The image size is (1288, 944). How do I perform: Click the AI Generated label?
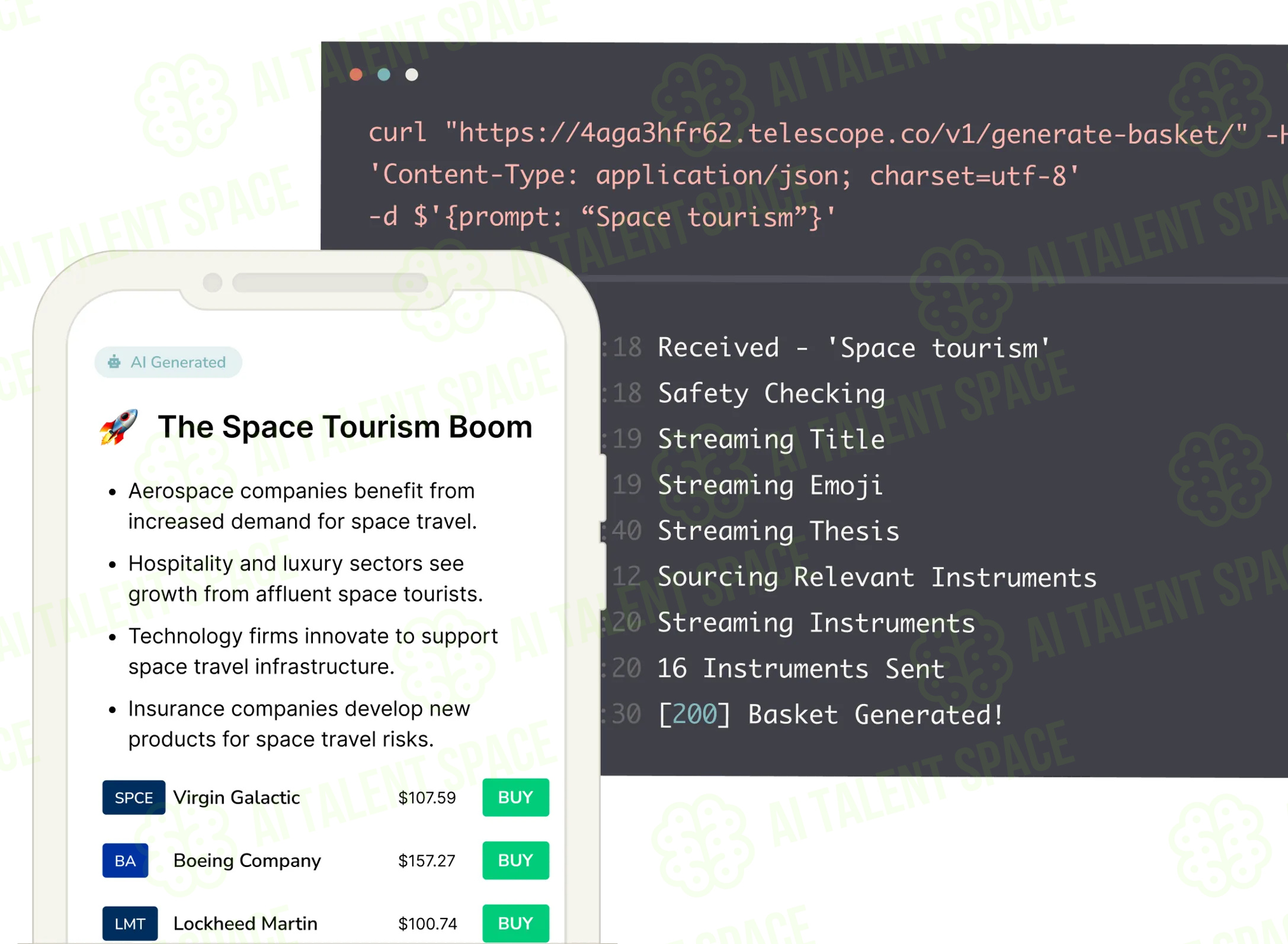click(178, 362)
